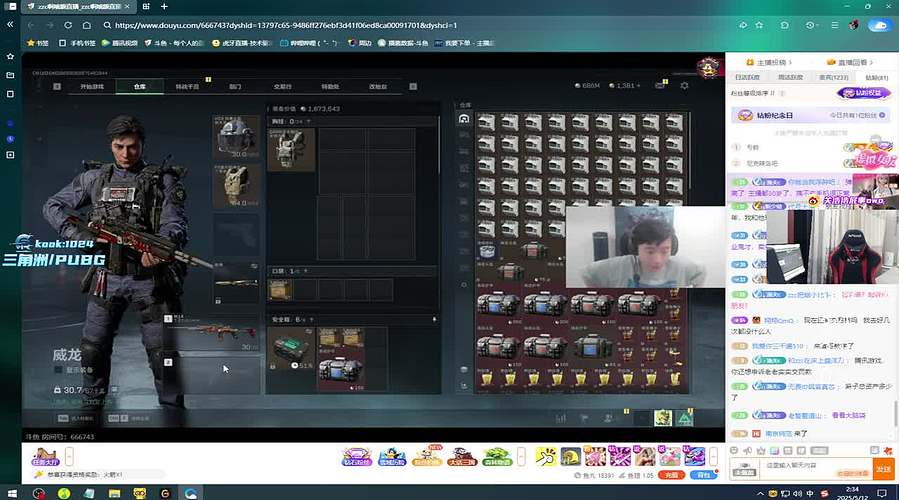Open the 改枪台 game tab
This screenshot has height=500, width=899.
[x=378, y=87]
